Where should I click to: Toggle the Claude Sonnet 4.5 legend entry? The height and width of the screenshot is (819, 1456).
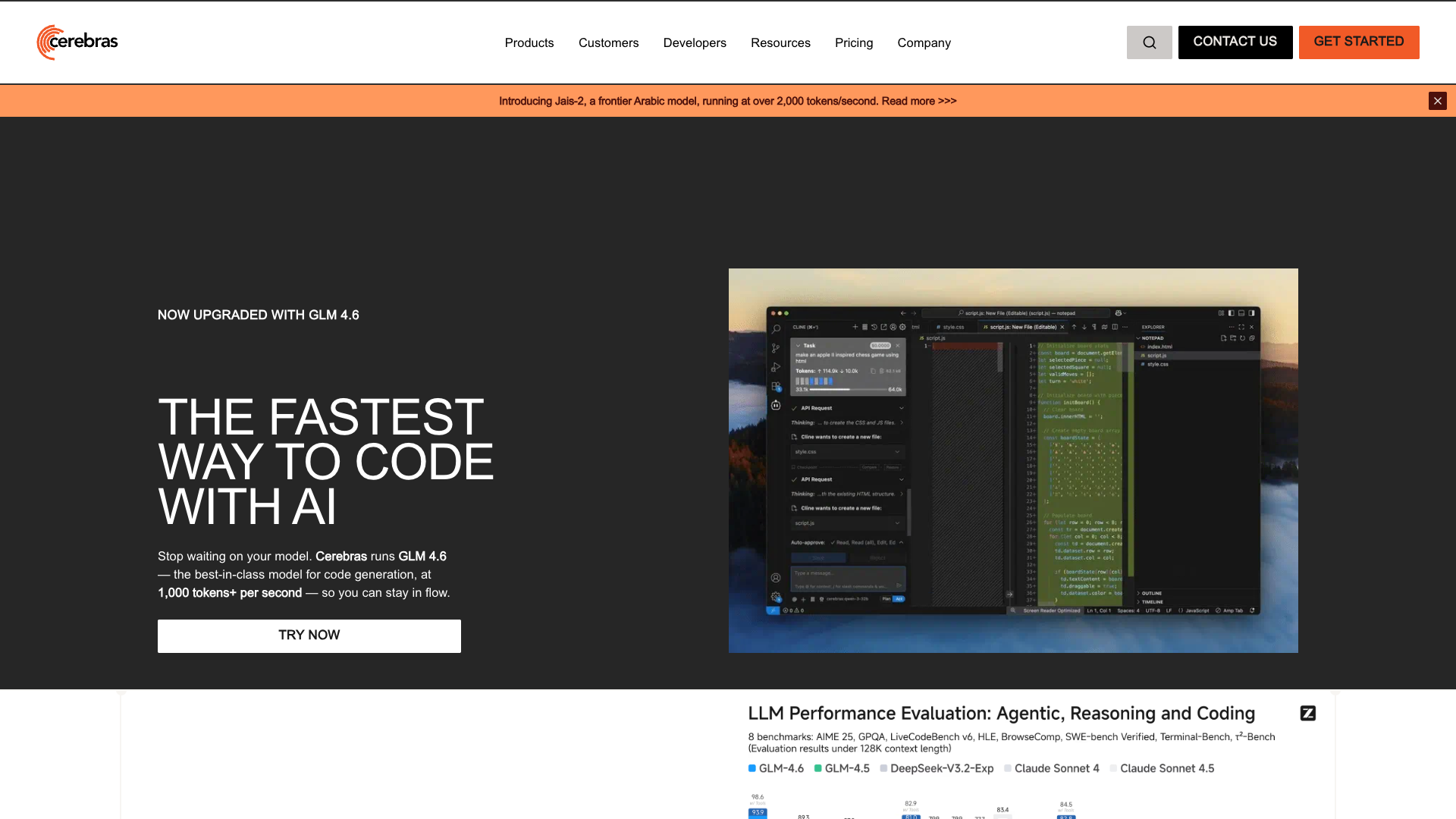[1162, 768]
